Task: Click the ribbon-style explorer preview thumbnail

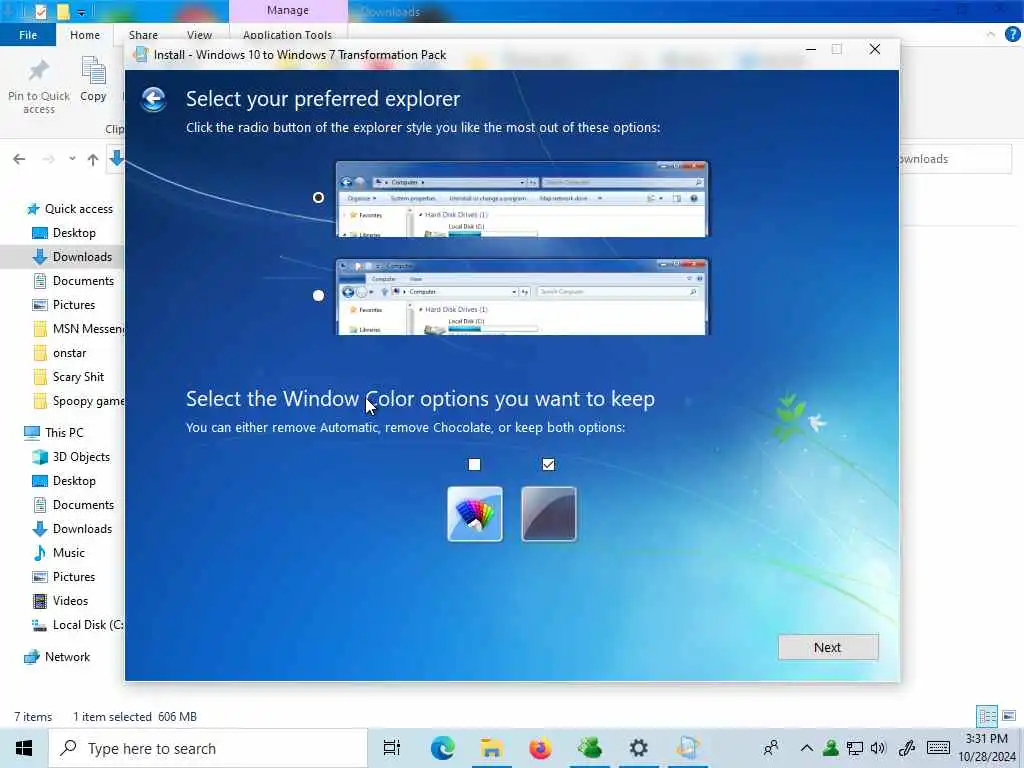Action: point(522,297)
